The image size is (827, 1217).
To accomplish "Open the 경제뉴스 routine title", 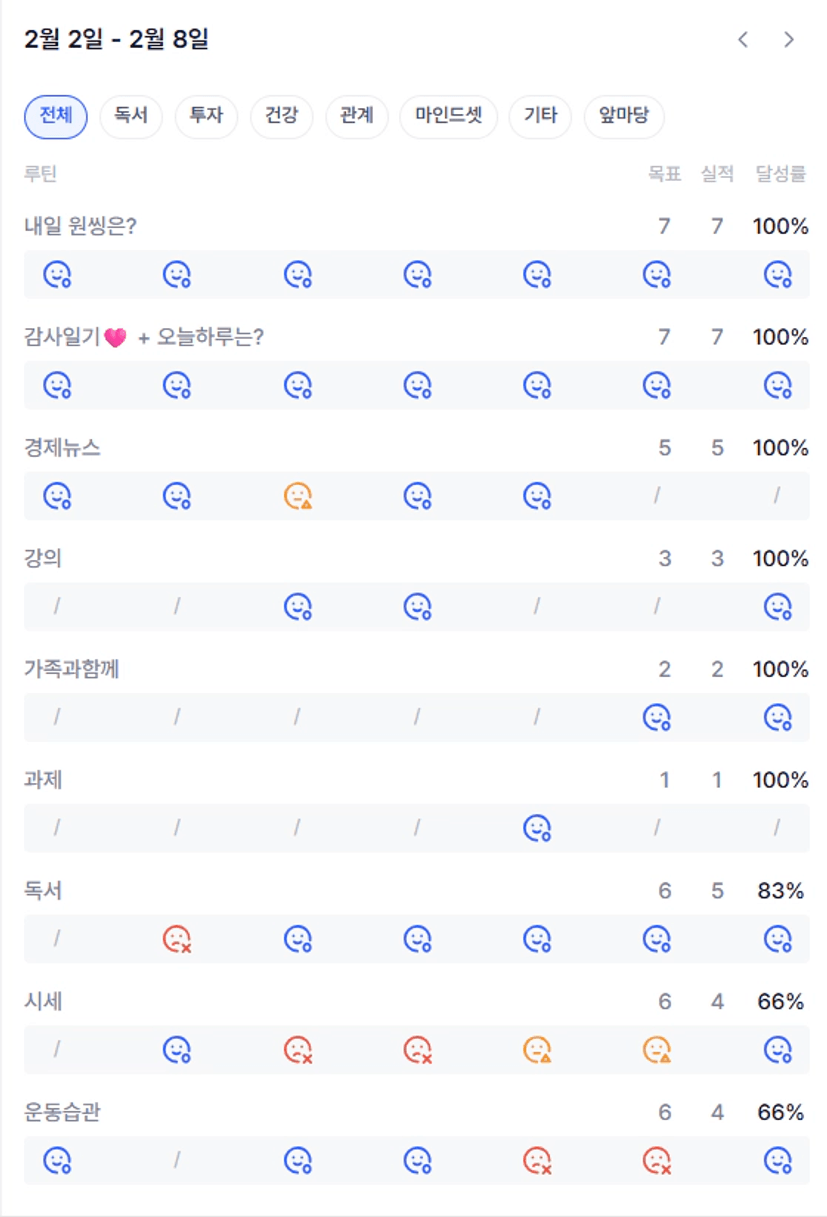I will coord(62,448).
